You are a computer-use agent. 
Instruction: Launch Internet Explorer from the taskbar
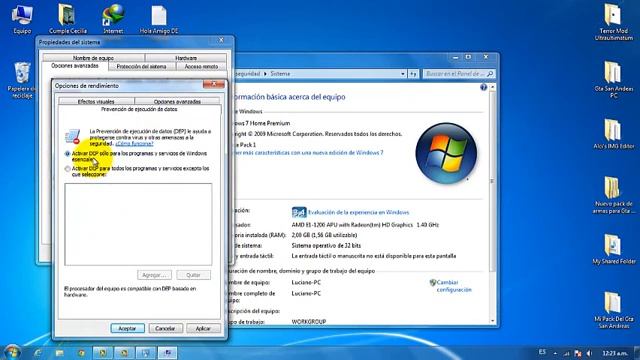click(x=38, y=353)
